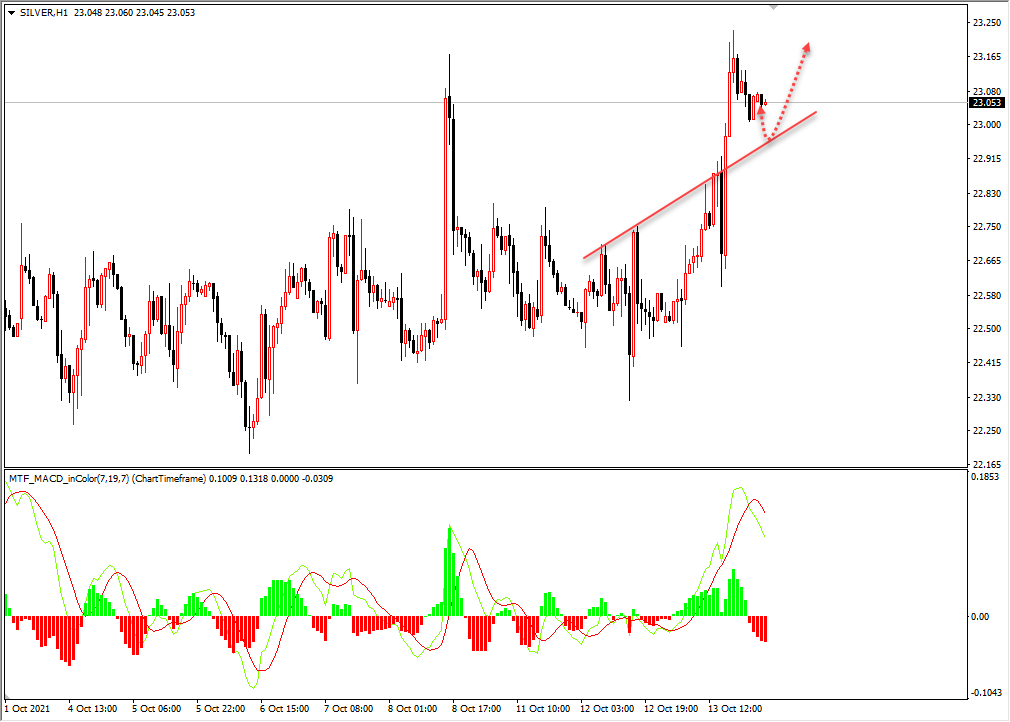Click the 1 Oct 2021 time label
The height and width of the screenshot is (722, 1010).
coord(27,708)
